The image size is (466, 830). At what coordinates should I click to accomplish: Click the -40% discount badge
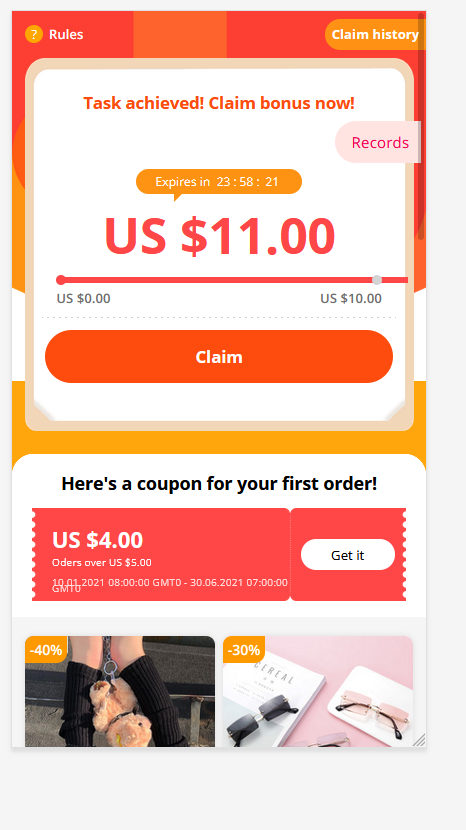click(x=46, y=649)
